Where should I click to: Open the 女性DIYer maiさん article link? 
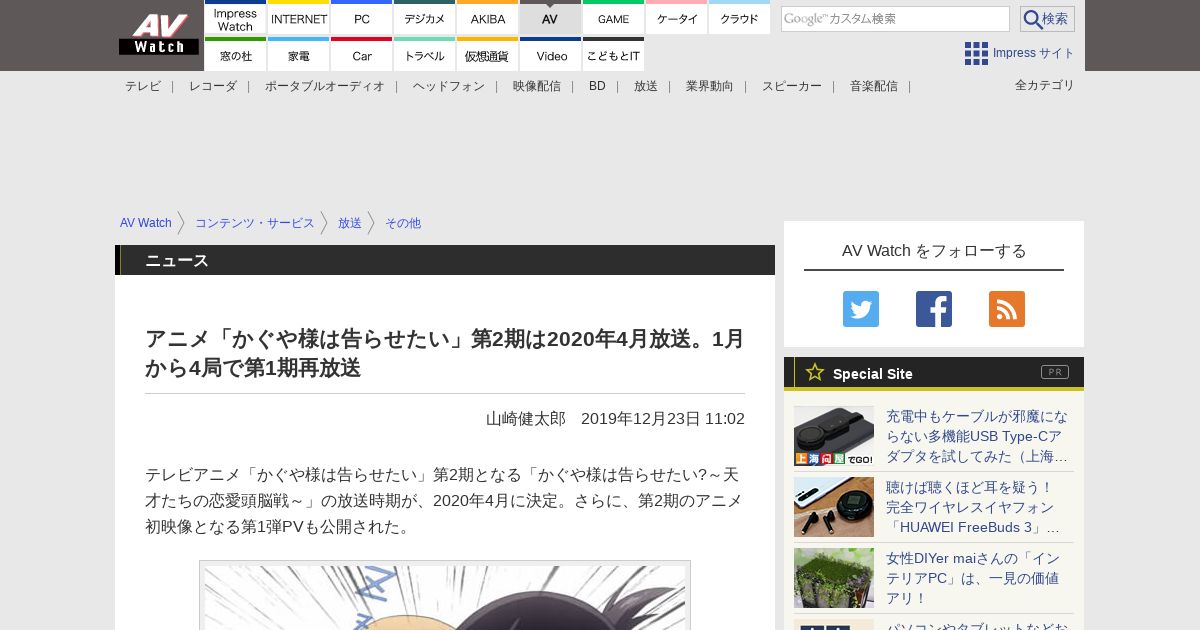tap(973, 578)
